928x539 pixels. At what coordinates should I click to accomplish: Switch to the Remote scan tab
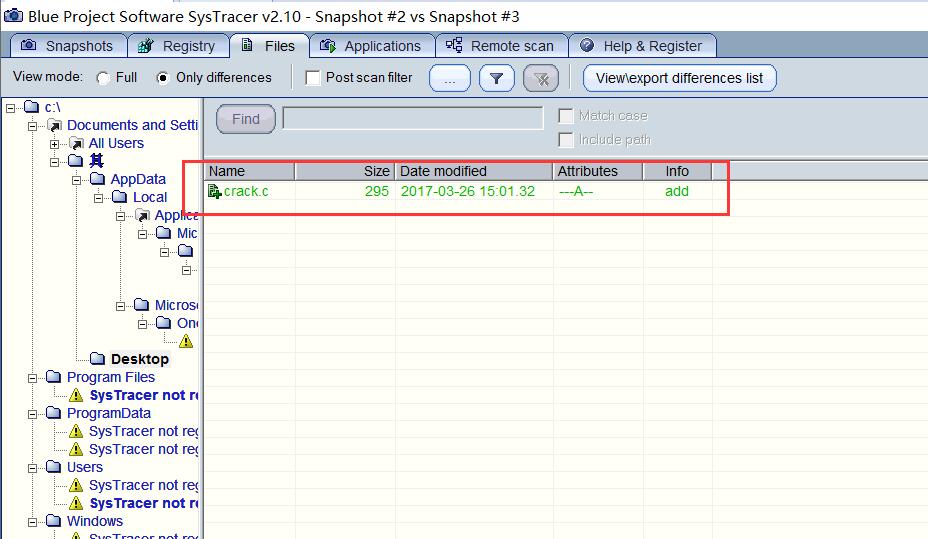(502, 46)
